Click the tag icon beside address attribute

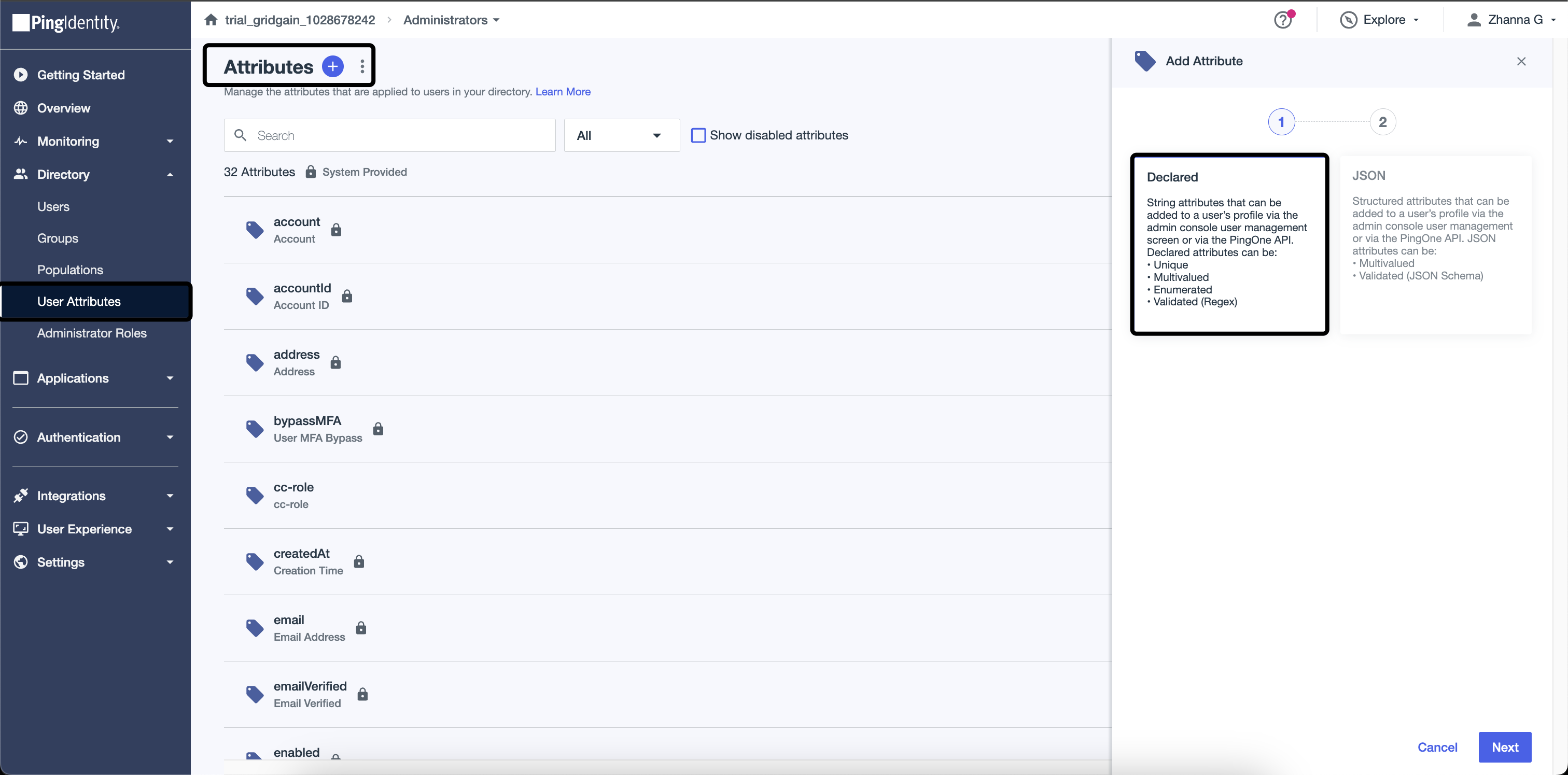255,362
